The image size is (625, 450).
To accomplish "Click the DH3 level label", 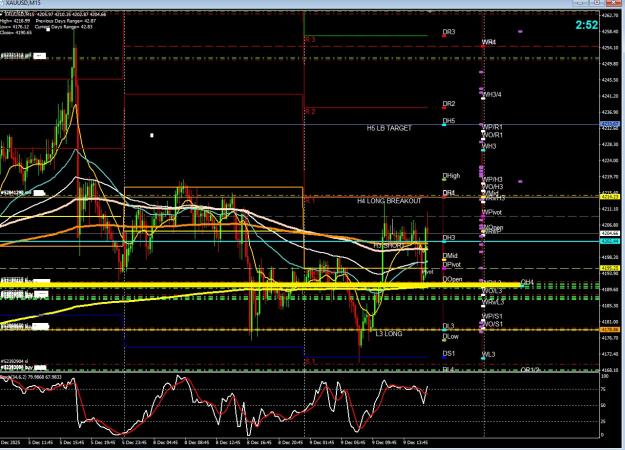I will point(449,238).
